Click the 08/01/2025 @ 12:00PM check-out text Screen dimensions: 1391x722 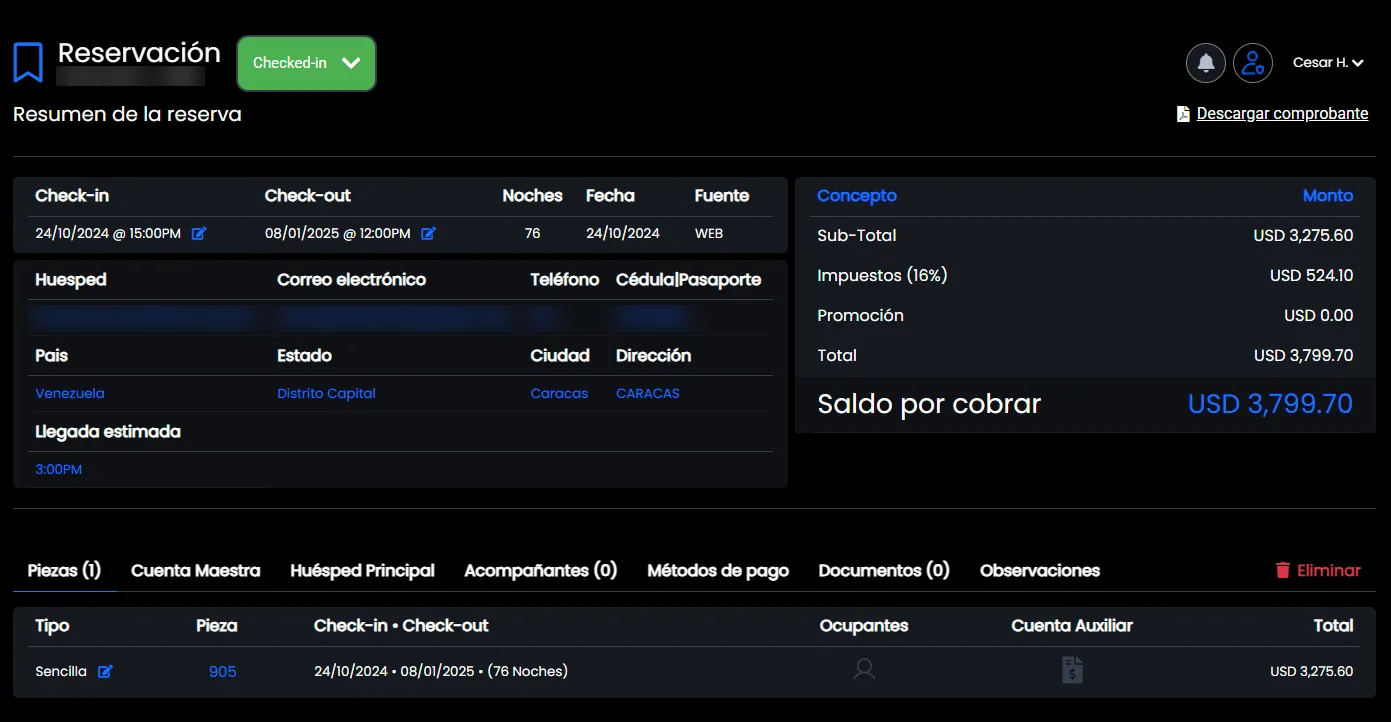[x=338, y=233]
